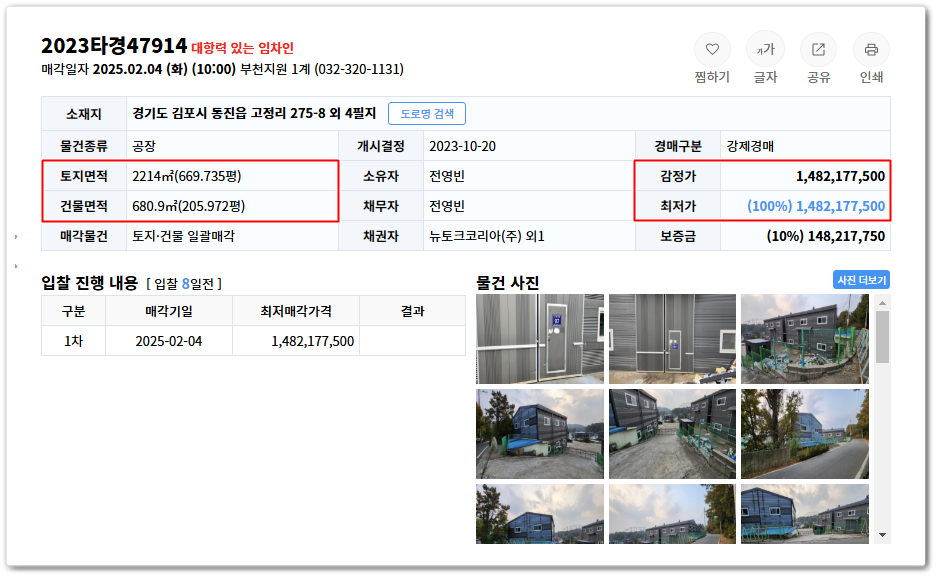Click building area value 680.9㎡(205.972평)
Viewport: 938px width, 578px height.
point(188,206)
